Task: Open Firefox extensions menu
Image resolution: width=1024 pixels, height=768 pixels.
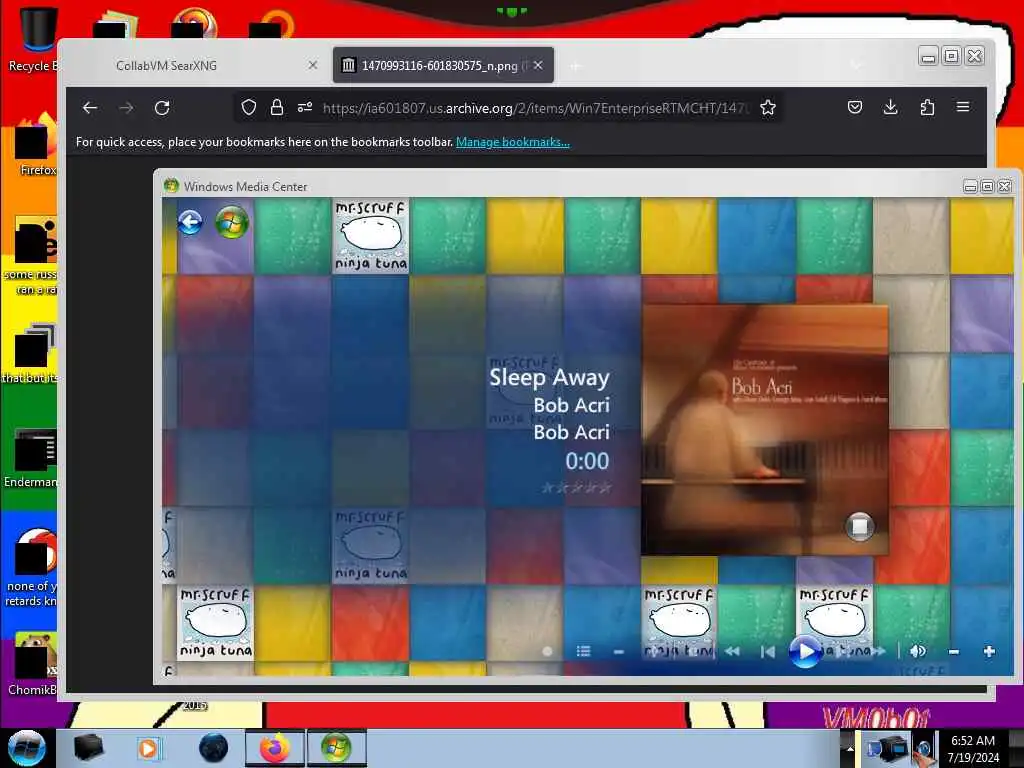Action: pos(927,107)
